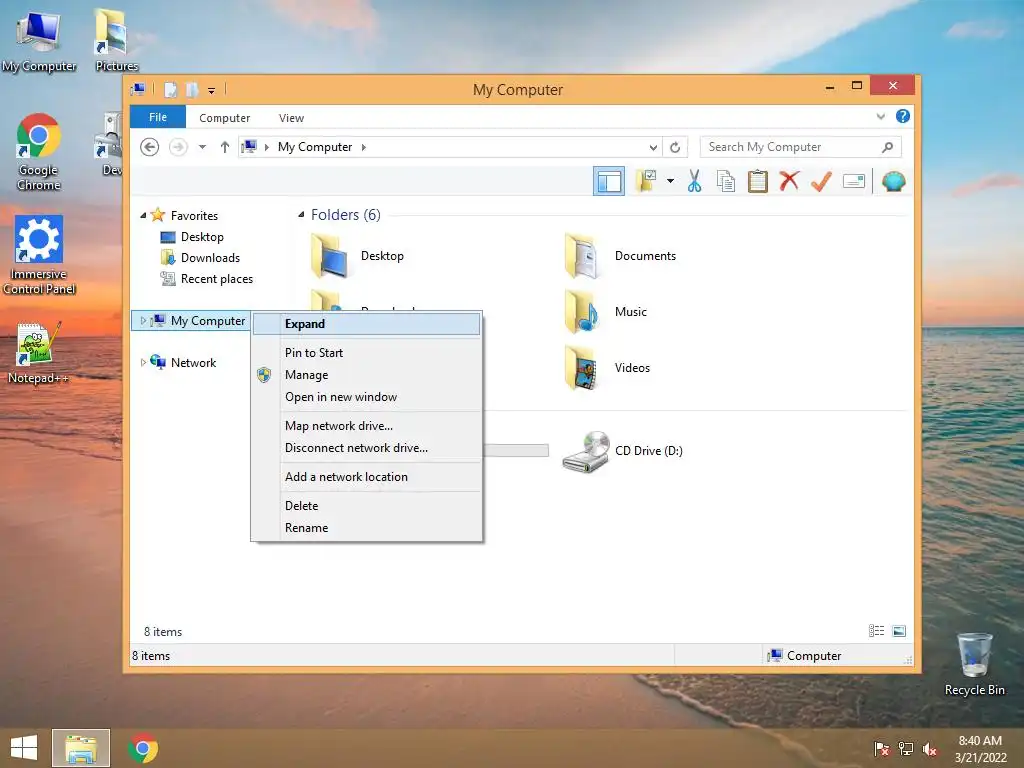The image size is (1024, 768).
Task: Click the Paste clipboard icon
Action: tap(758, 182)
